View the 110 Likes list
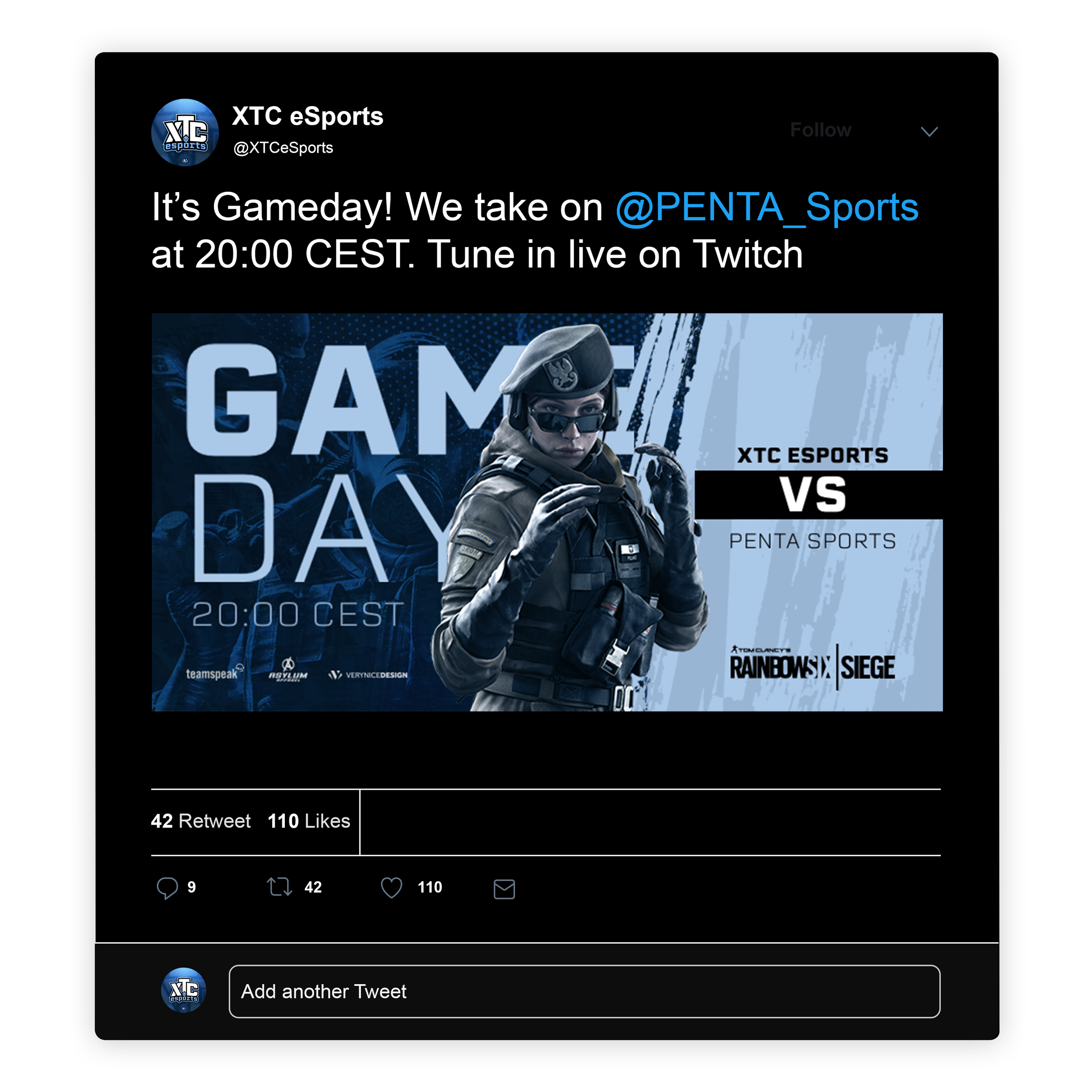Screen dimensions: 1092x1092 tap(309, 821)
